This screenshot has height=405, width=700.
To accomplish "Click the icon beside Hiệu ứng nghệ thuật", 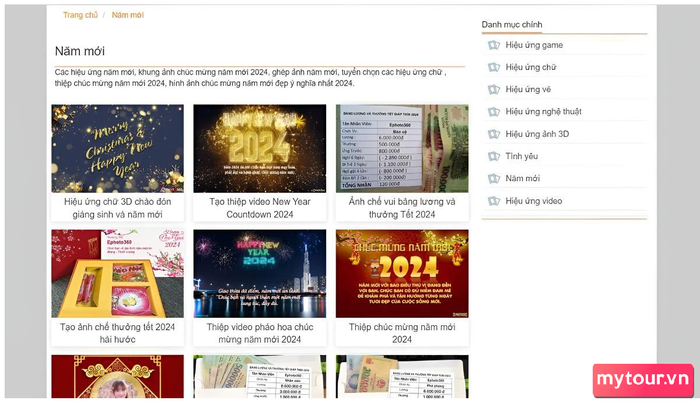I will pos(494,112).
